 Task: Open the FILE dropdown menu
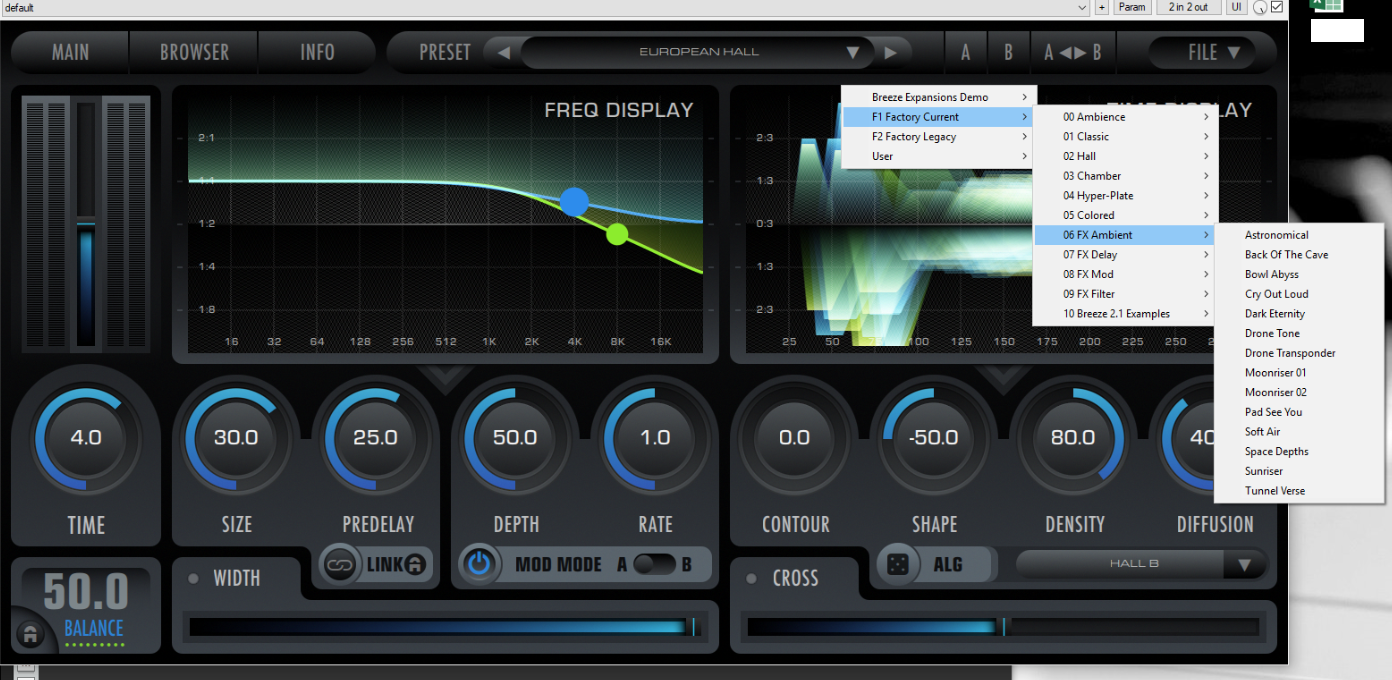(1213, 52)
